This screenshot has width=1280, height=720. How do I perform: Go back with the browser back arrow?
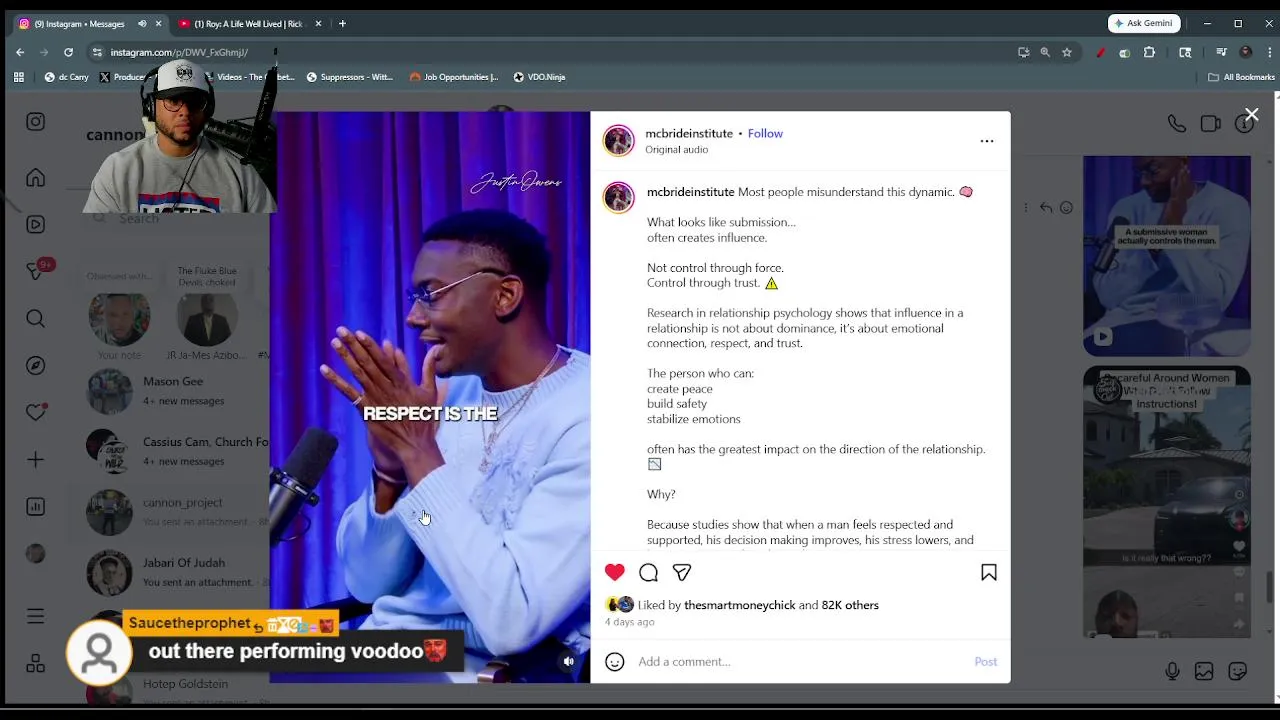20,52
